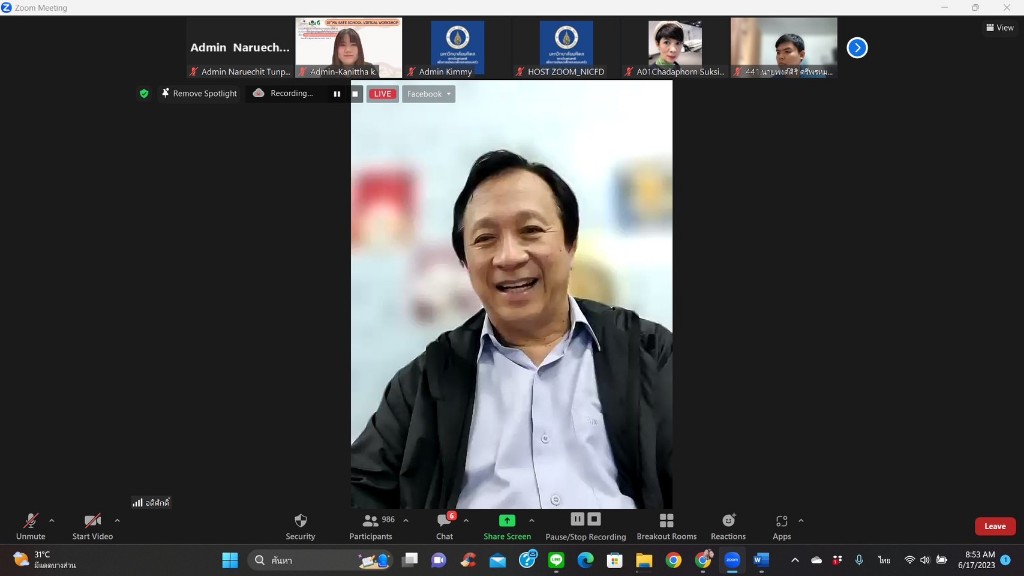Show hidden tray icons chevron
Viewport: 1024px width, 576px height.
coord(795,560)
